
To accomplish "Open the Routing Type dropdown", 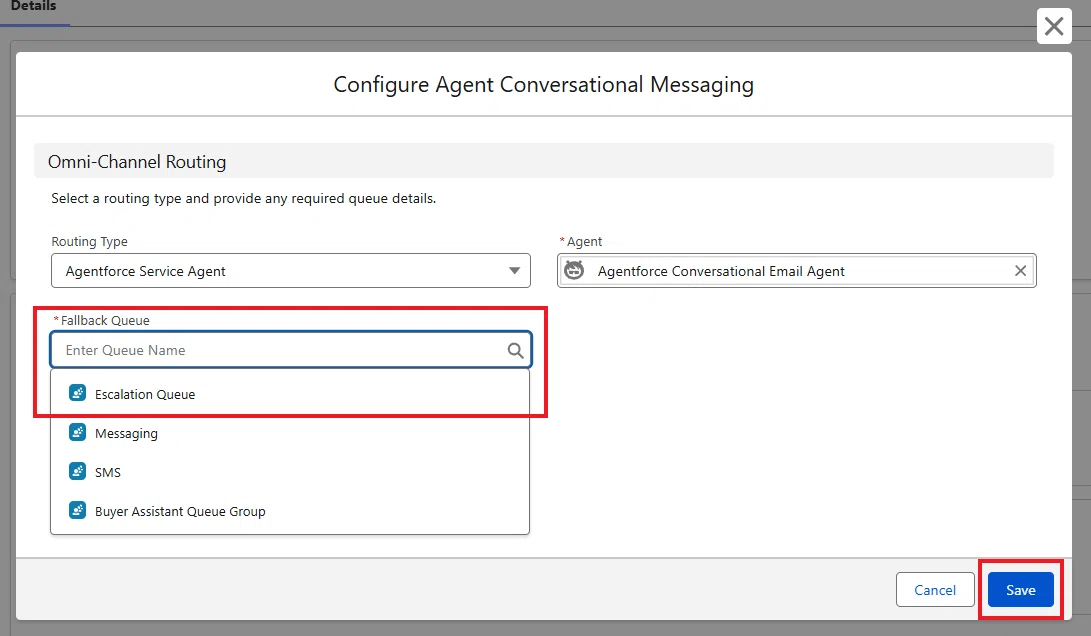I will pyautogui.click(x=291, y=271).
